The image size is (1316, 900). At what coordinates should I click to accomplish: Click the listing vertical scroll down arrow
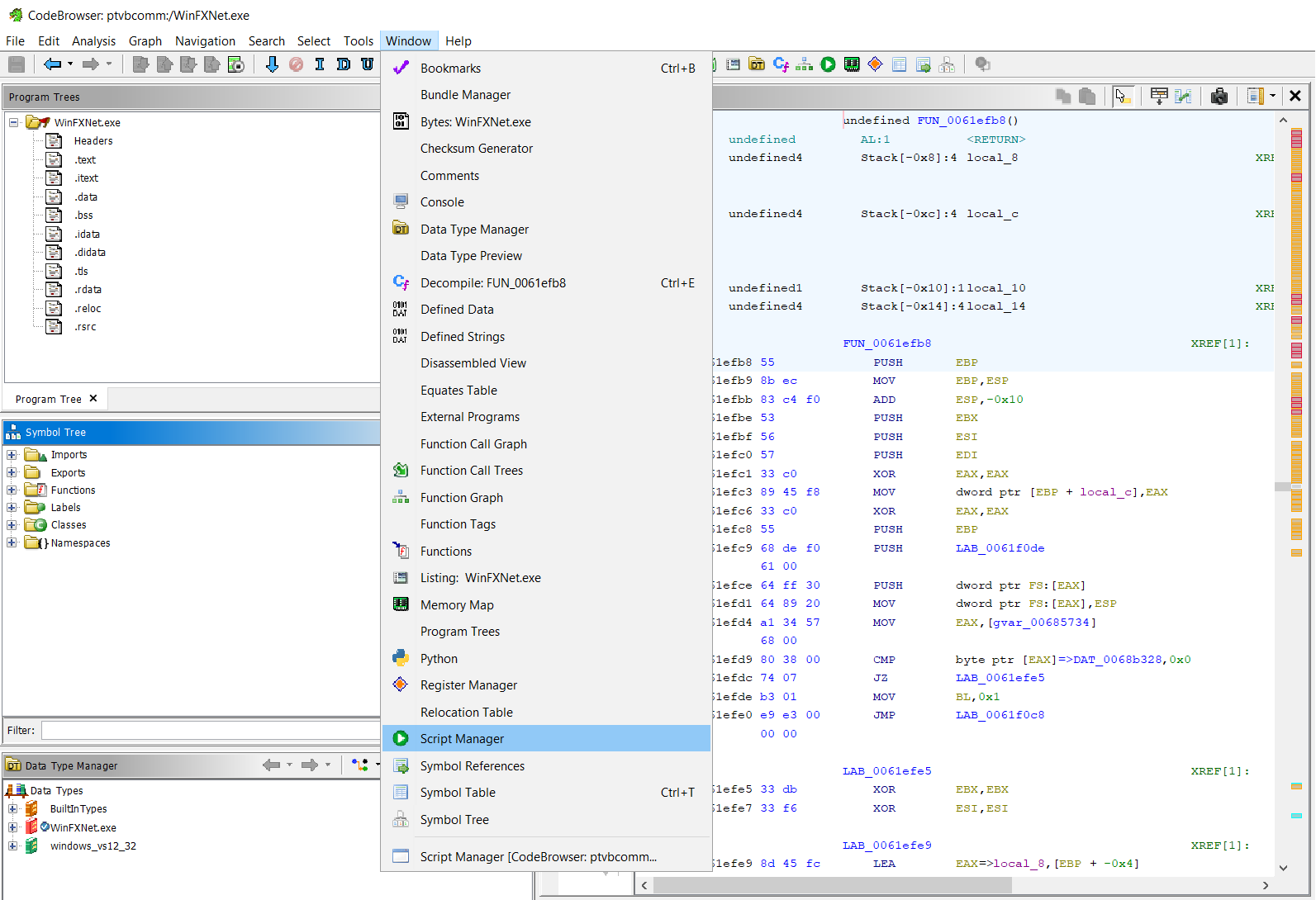pos(1283,868)
